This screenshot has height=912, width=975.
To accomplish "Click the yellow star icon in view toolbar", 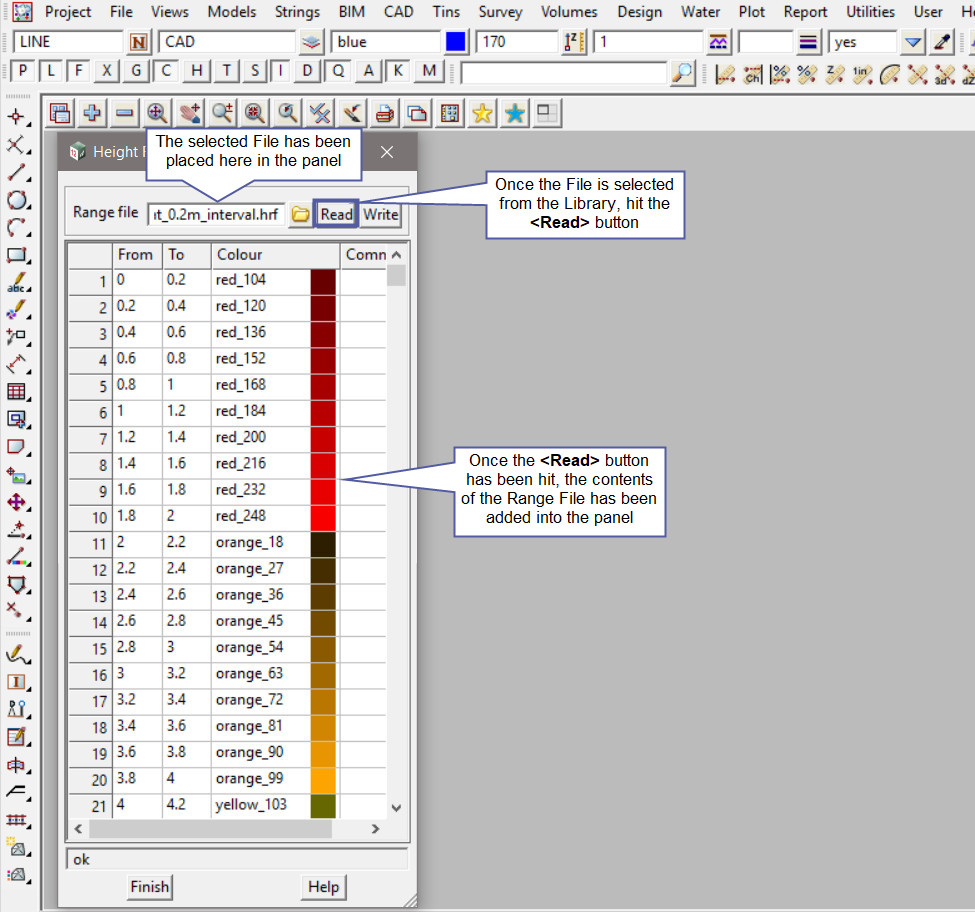I will 482,114.
